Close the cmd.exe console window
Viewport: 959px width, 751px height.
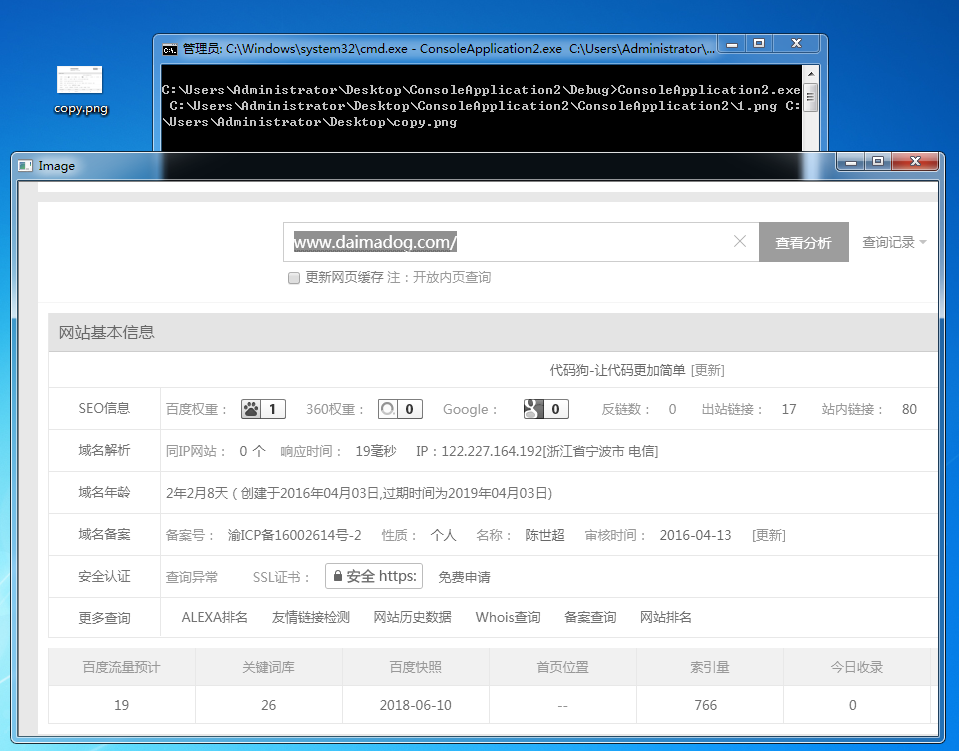(796, 44)
